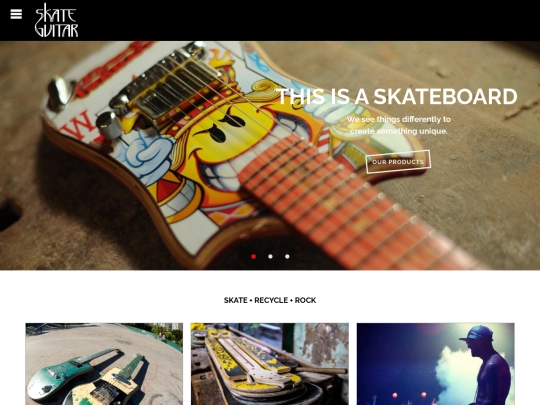Jump to the third carousel slide dot
This screenshot has height=405, width=540.
tap(287, 257)
